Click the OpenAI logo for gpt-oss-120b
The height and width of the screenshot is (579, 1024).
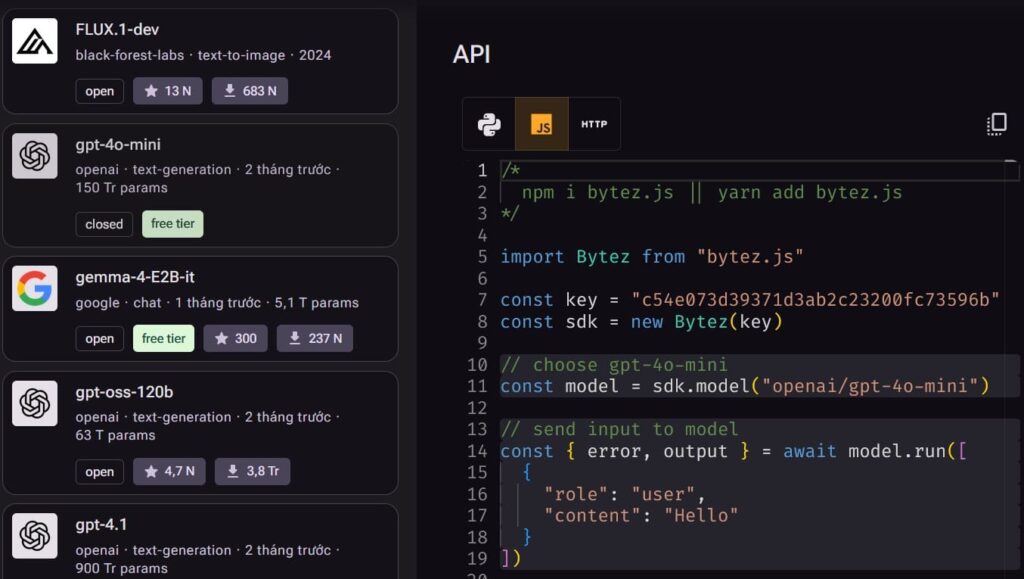35,404
